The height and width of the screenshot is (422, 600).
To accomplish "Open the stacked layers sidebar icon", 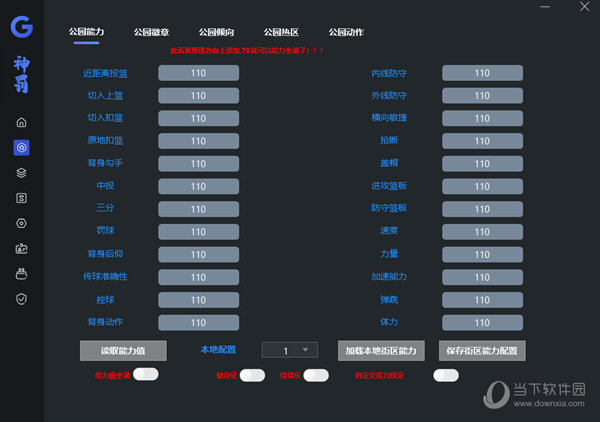I will [x=22, y=172].
